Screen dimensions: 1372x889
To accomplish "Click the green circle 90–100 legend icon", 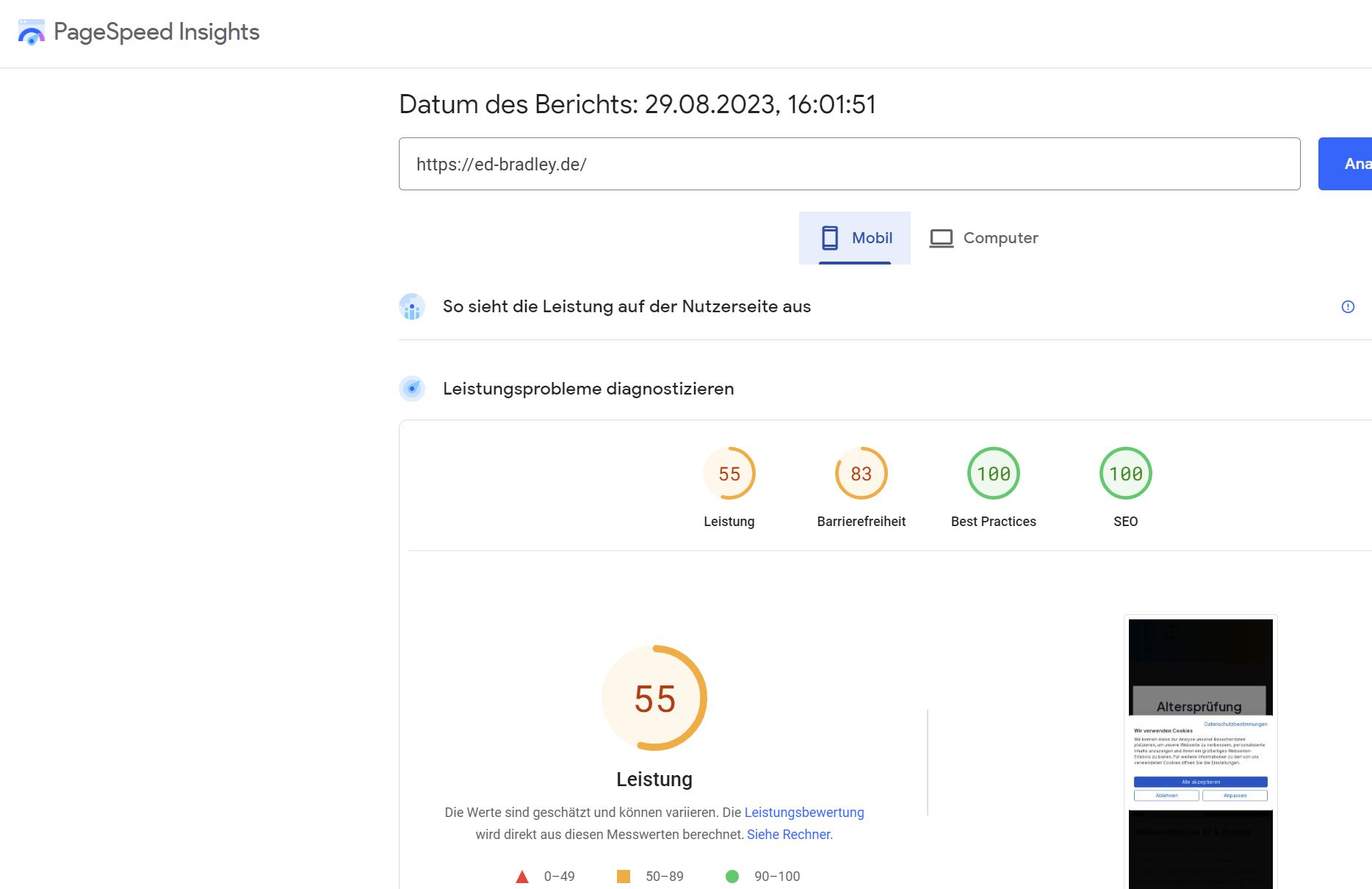I will pos(732,877).
